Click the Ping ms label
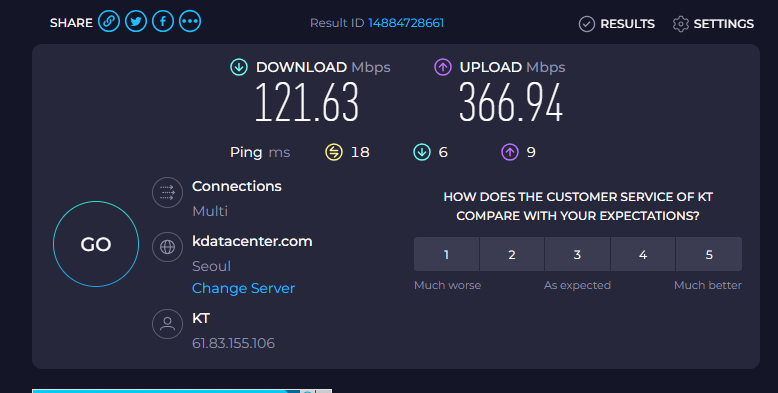Viewport: 778px width, 393px height. pos(260,152)
